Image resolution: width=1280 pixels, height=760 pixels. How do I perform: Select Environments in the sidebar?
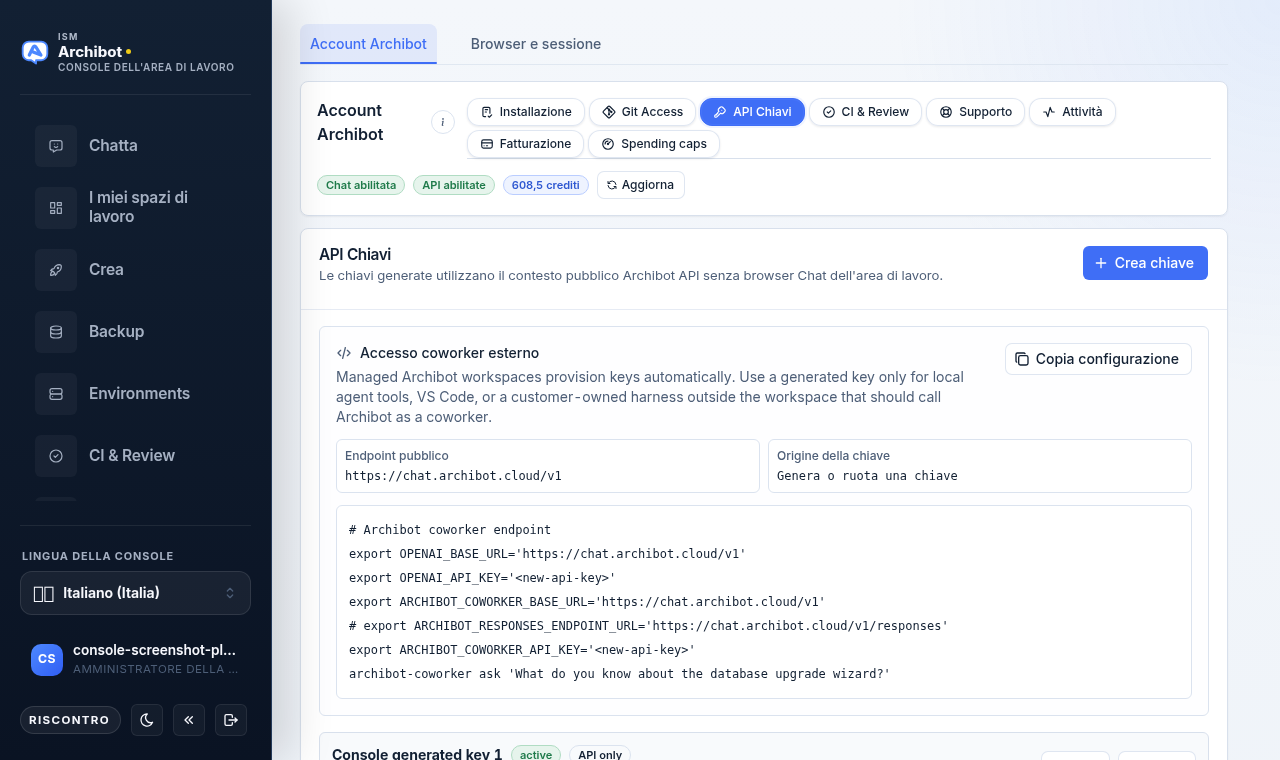[x=139, y=393]
